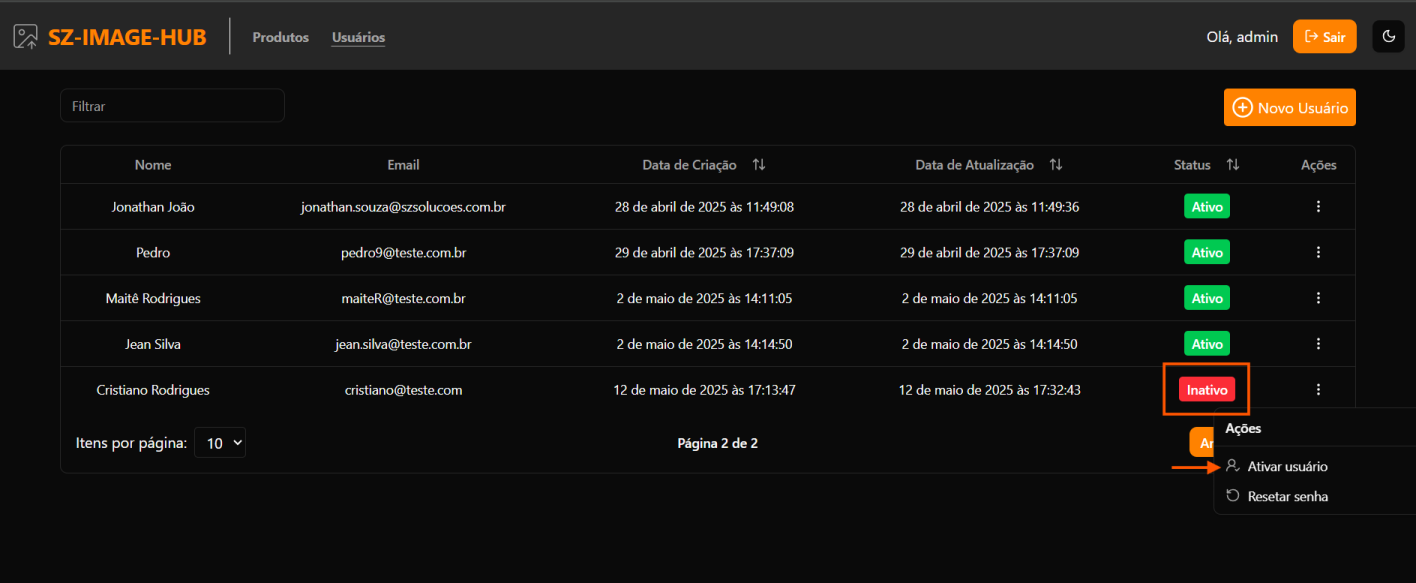Sort users by Status column
Image resolution: width=1416 pixels, height=583 pixels.
[x=1233, y=165]
